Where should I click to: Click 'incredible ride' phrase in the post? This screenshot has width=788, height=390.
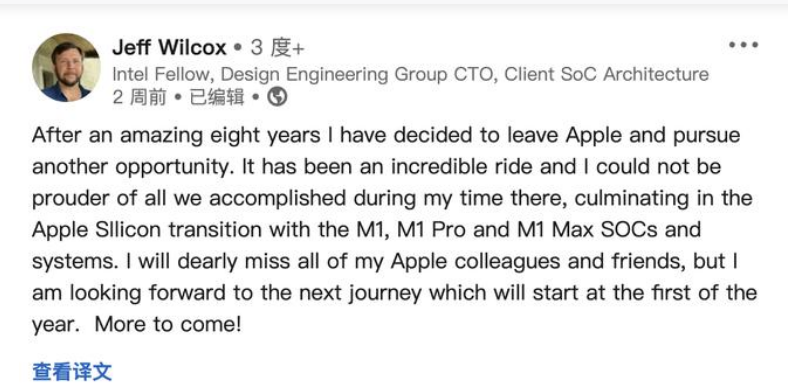pos(462,167)
